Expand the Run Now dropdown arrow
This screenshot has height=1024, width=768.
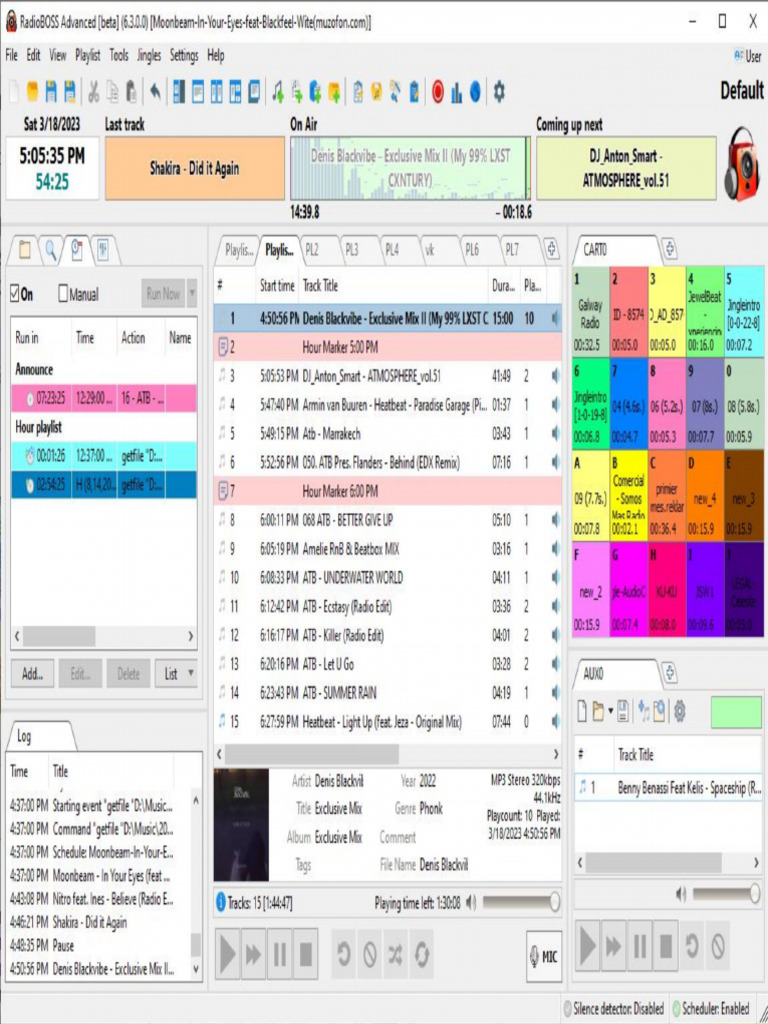pos(192,295)
